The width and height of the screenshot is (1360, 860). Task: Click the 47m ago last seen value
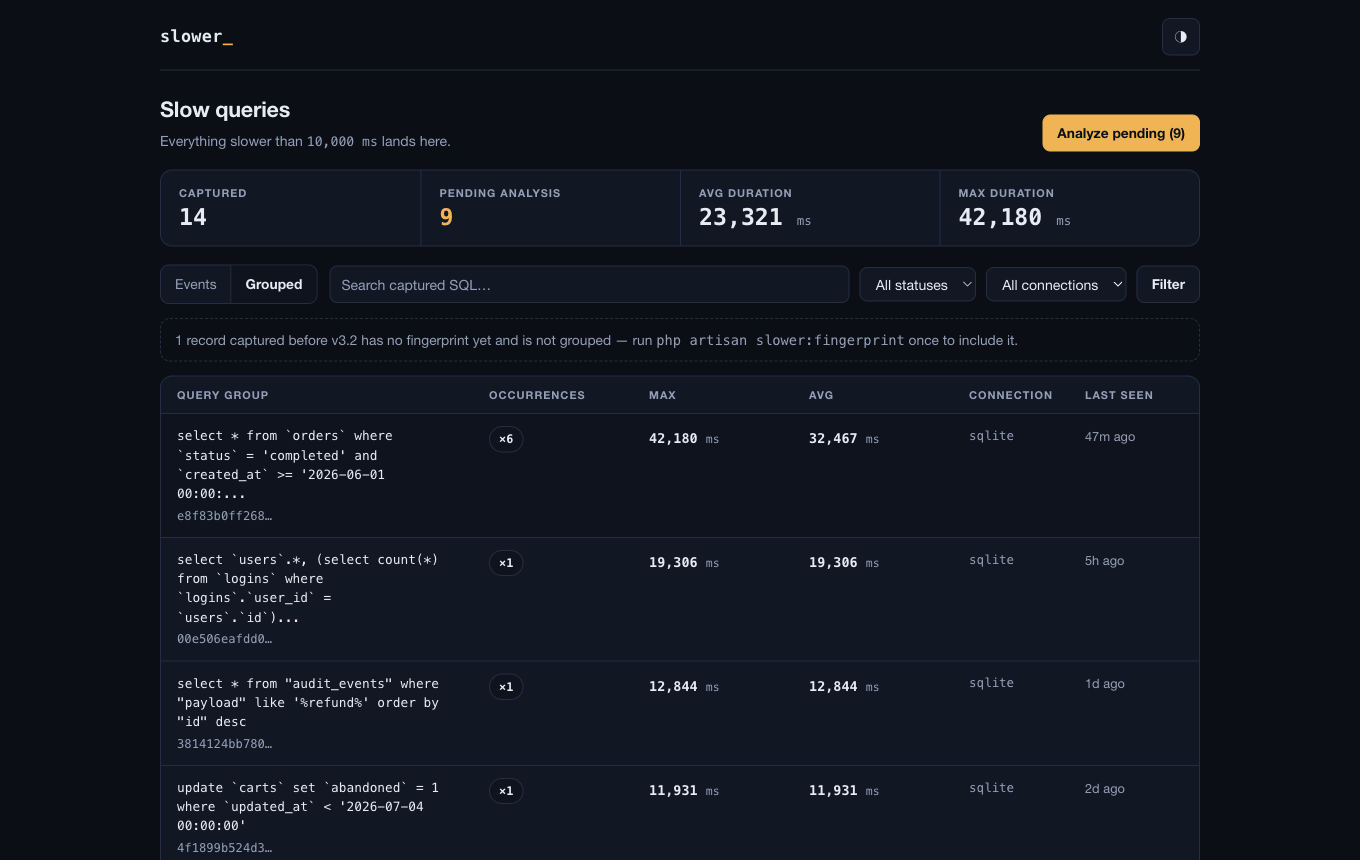(x=1110, y=437)
